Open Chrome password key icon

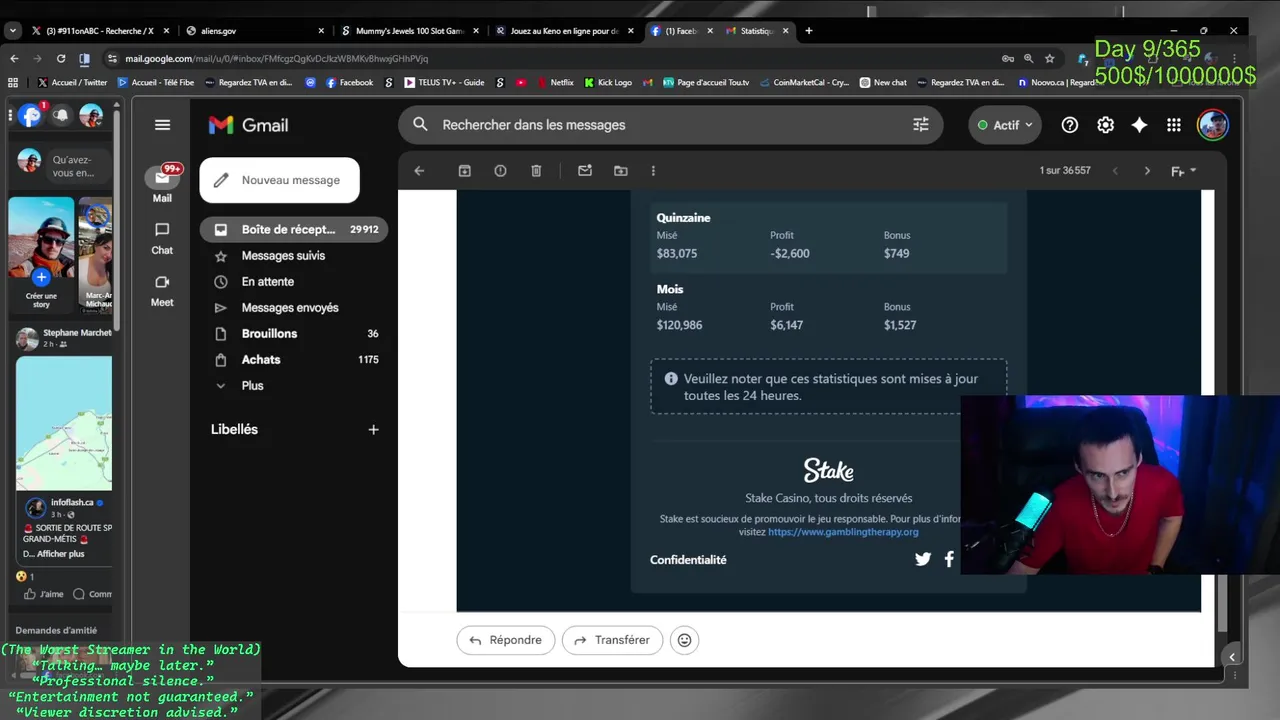click(1007, 59)
